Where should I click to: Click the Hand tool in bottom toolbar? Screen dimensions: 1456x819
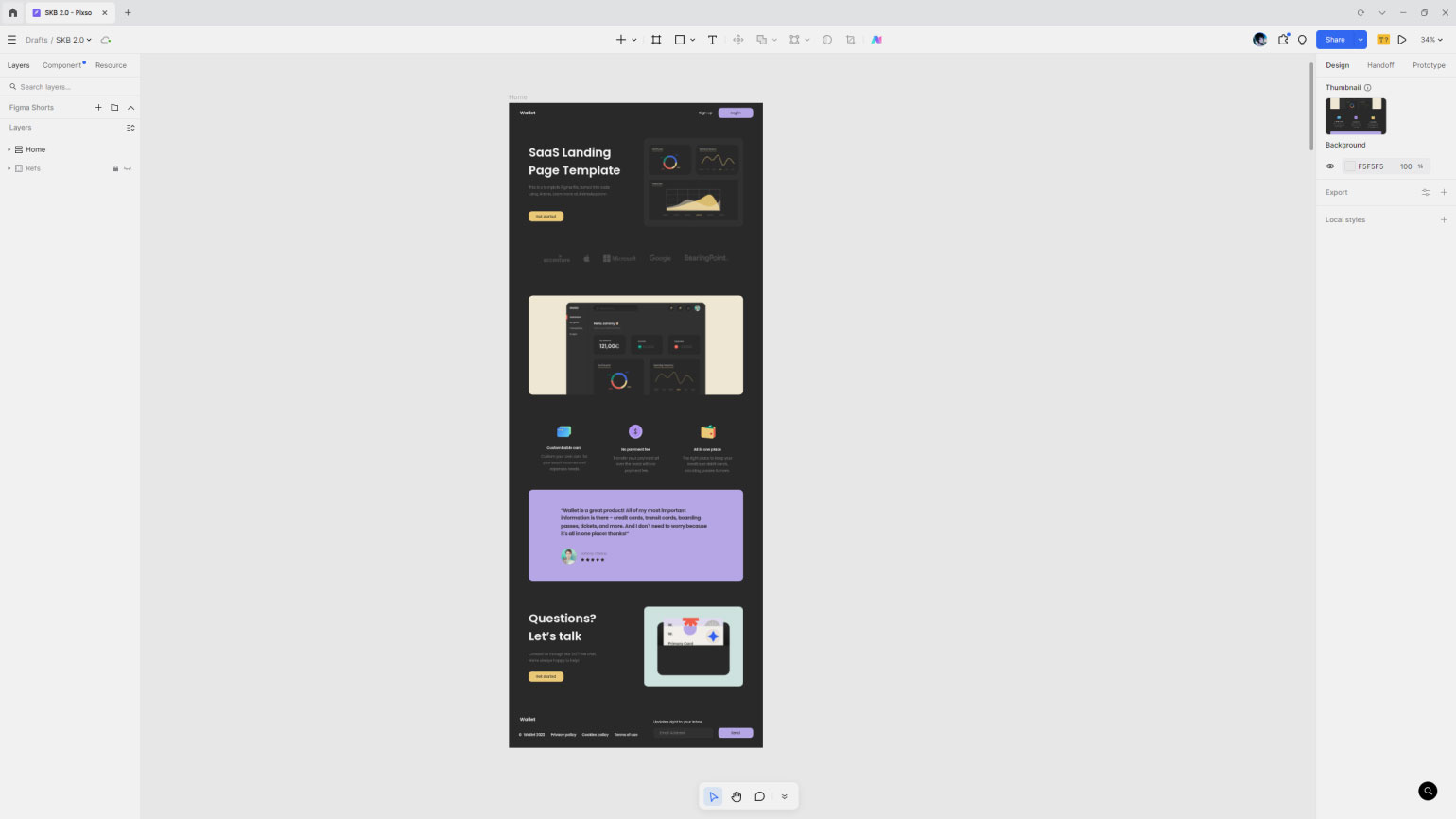[x=737, y=796]
